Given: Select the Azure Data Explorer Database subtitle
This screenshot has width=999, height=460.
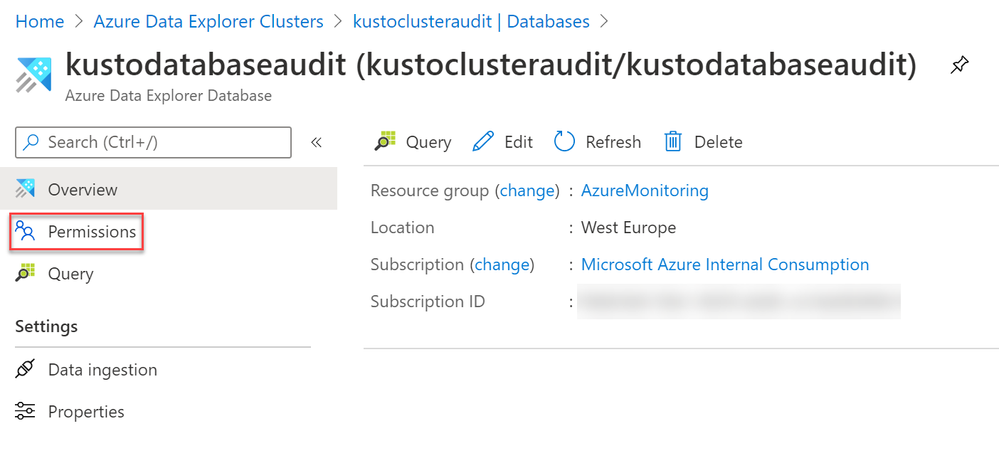Looking at the screenshot, I should click(x=168, y=96).
